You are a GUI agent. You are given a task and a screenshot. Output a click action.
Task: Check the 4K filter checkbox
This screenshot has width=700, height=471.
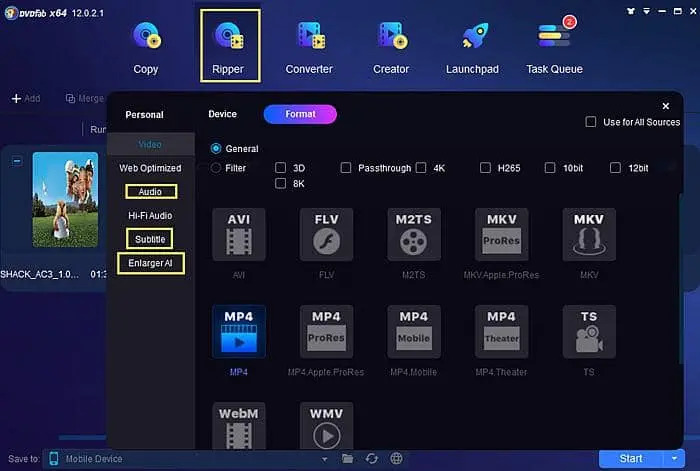click(421, 167)
